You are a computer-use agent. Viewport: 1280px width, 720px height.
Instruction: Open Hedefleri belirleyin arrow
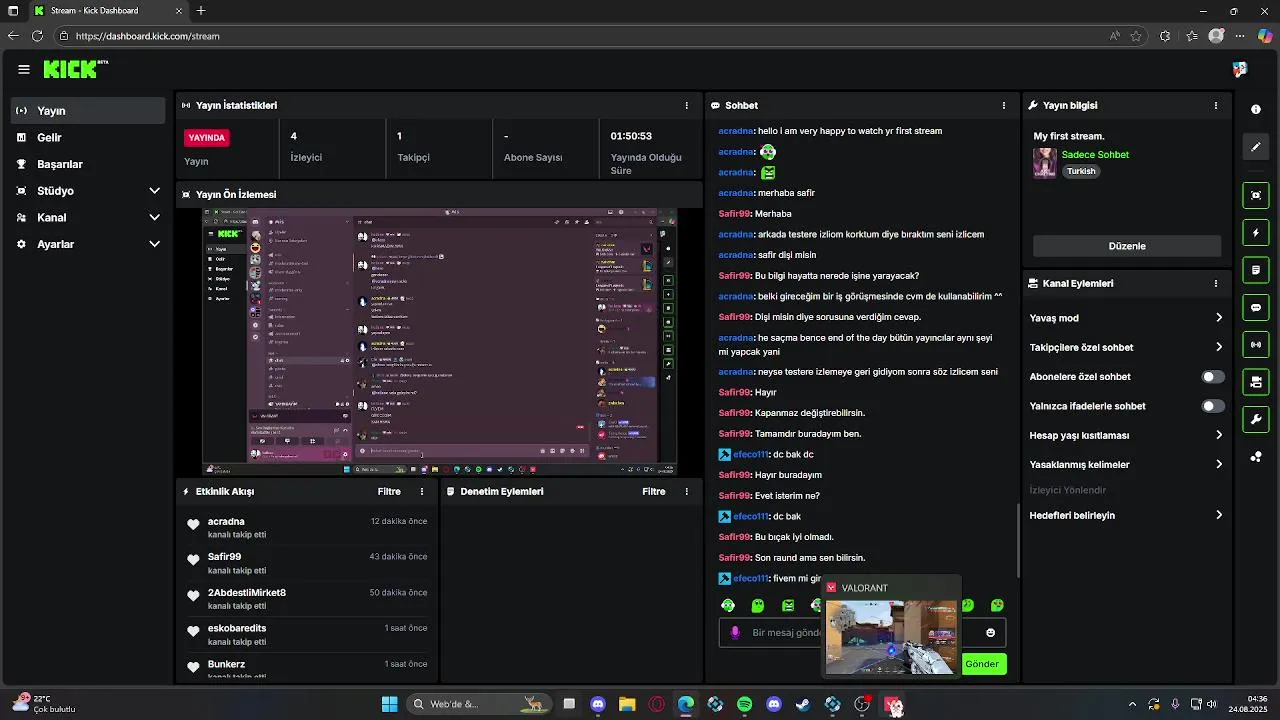[1219, 515]
